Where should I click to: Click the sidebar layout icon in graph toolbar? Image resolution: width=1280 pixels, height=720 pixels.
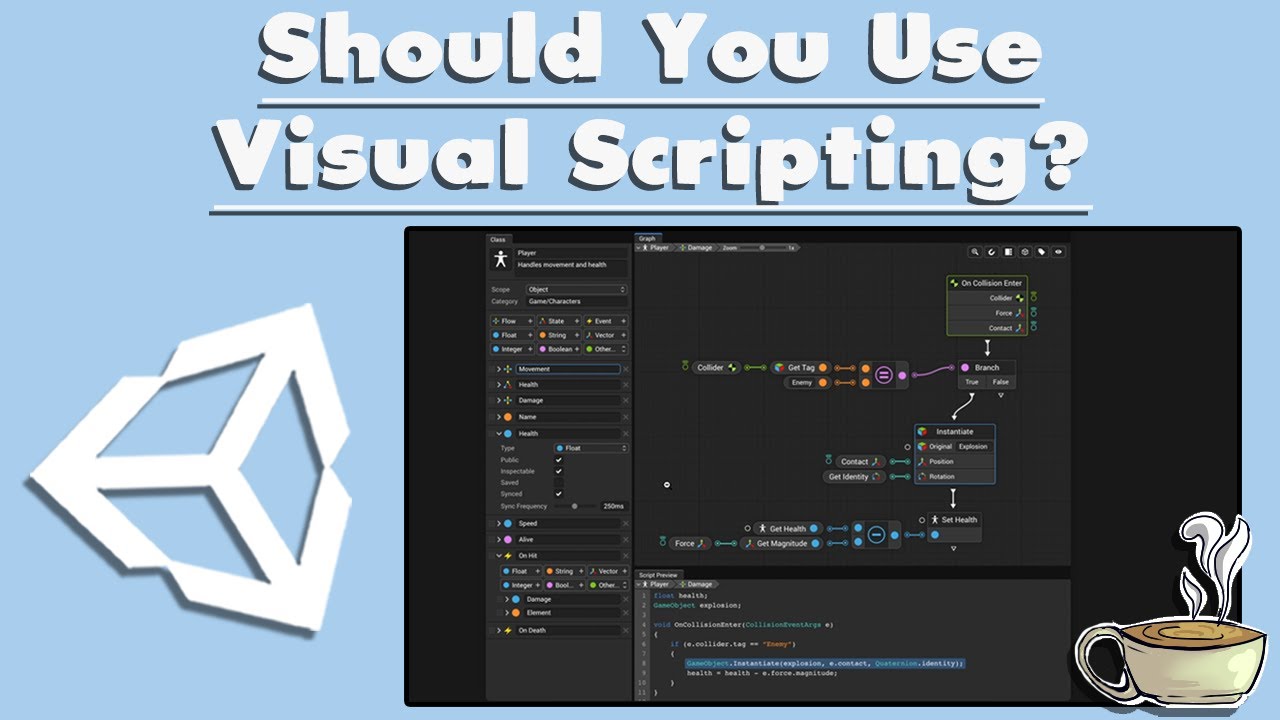(1007, 251)
